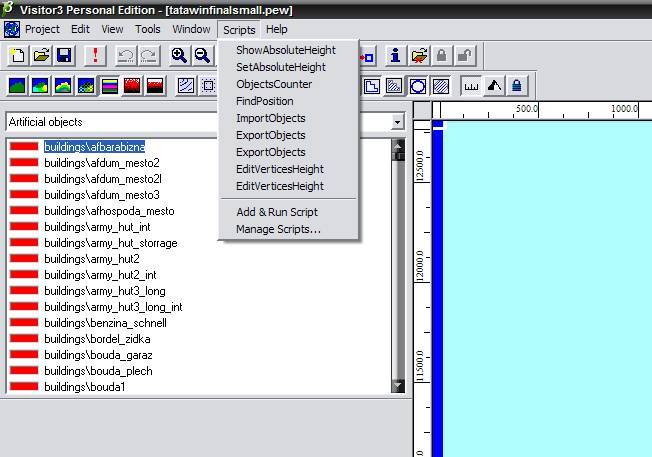Click the Undo arrow icon
Screen dimensions: 652x457
click(x=126, y=55)
